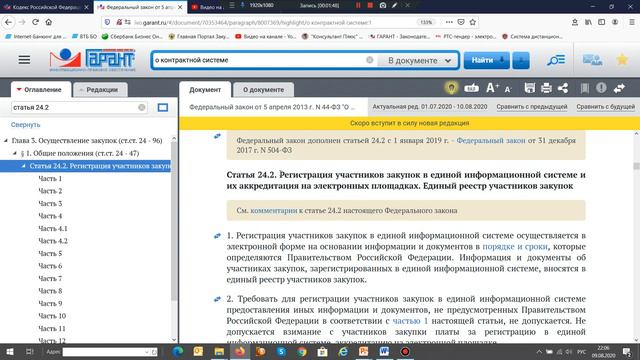This screenshot has height=360, width=640.
Task: Click the yellow 'Скоро вступит в силу новая редакция' banner
Action: tap(409, 123)
